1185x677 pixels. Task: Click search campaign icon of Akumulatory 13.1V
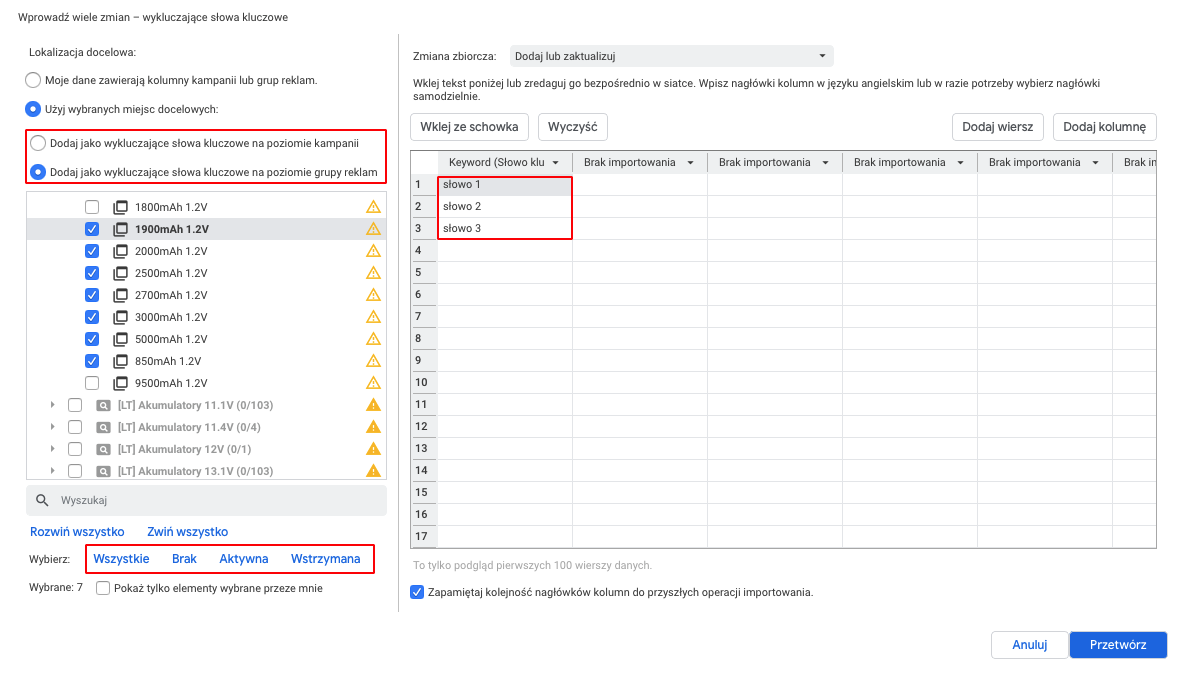[x=104, y=471]
